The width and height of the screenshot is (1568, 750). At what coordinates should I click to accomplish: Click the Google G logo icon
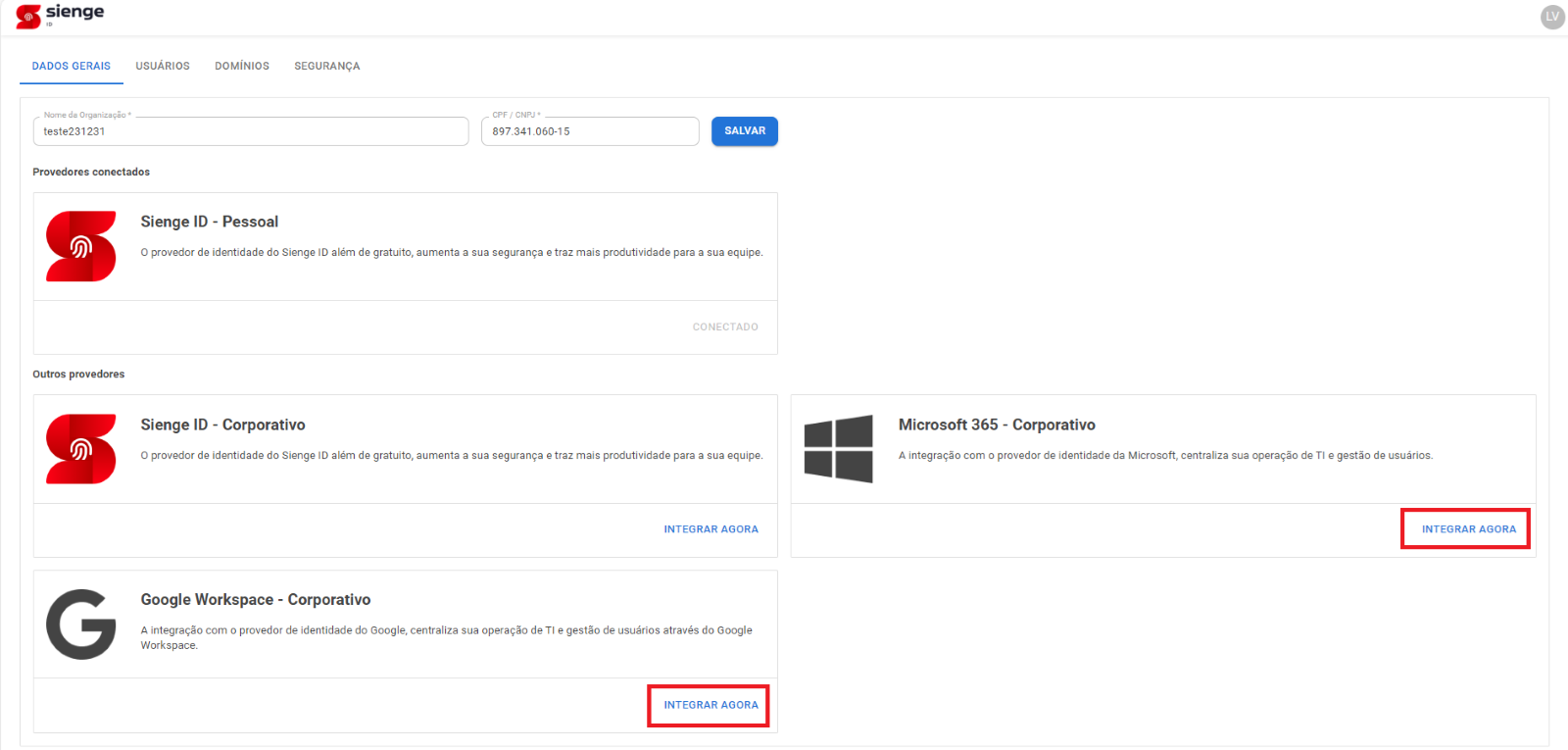[81, 625]
